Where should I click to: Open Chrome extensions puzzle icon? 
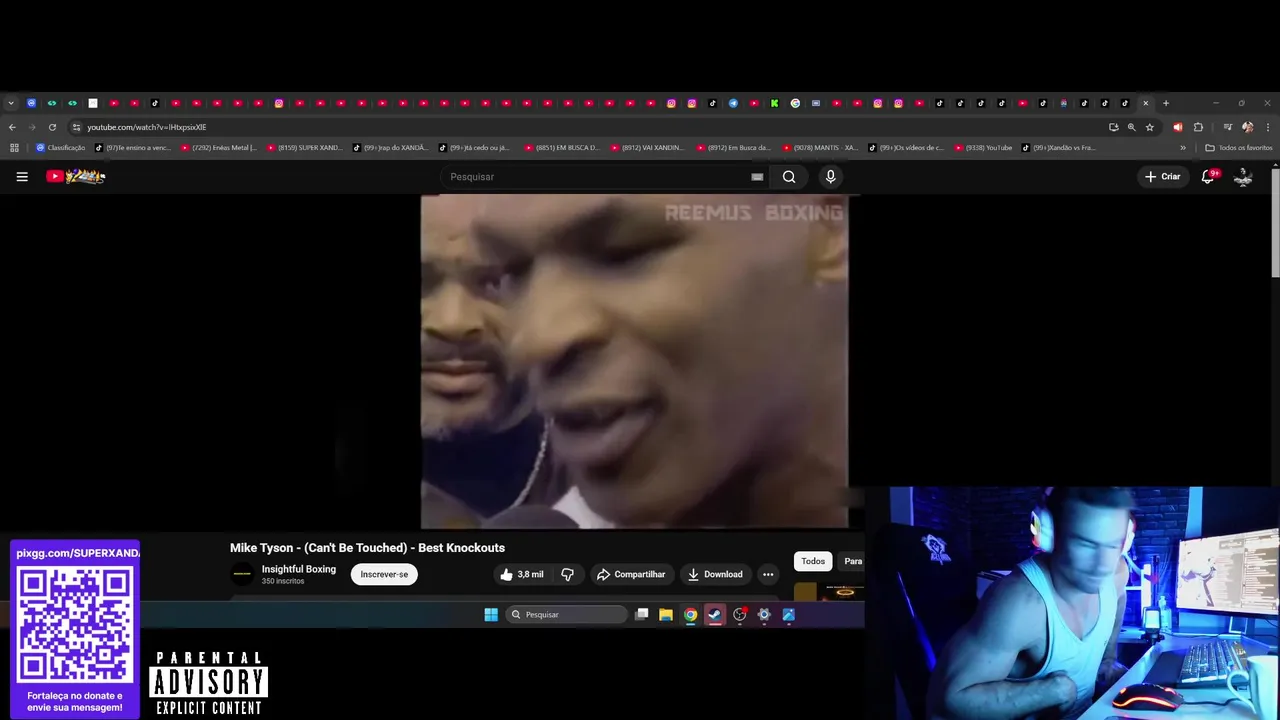(1198, 127)
